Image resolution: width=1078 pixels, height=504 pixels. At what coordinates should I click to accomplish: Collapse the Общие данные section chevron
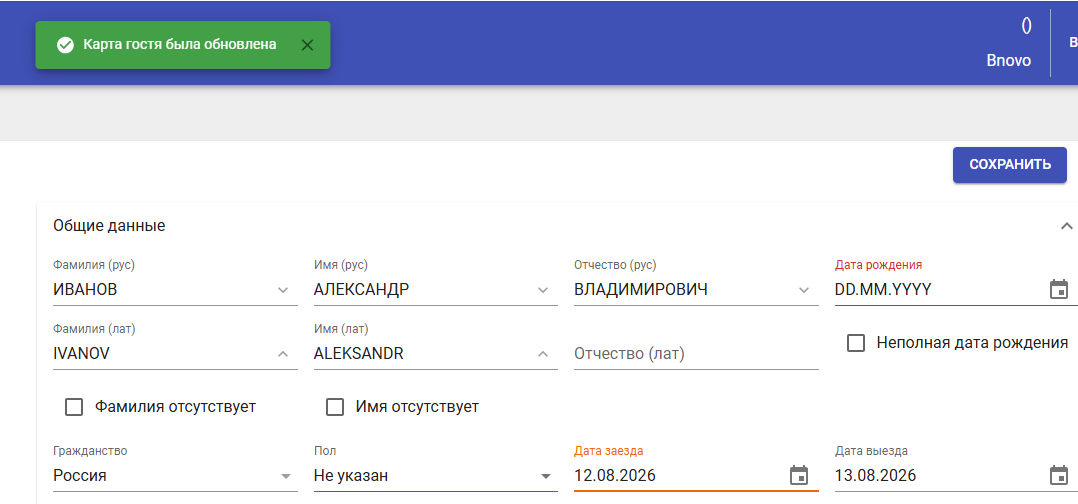1066,226
